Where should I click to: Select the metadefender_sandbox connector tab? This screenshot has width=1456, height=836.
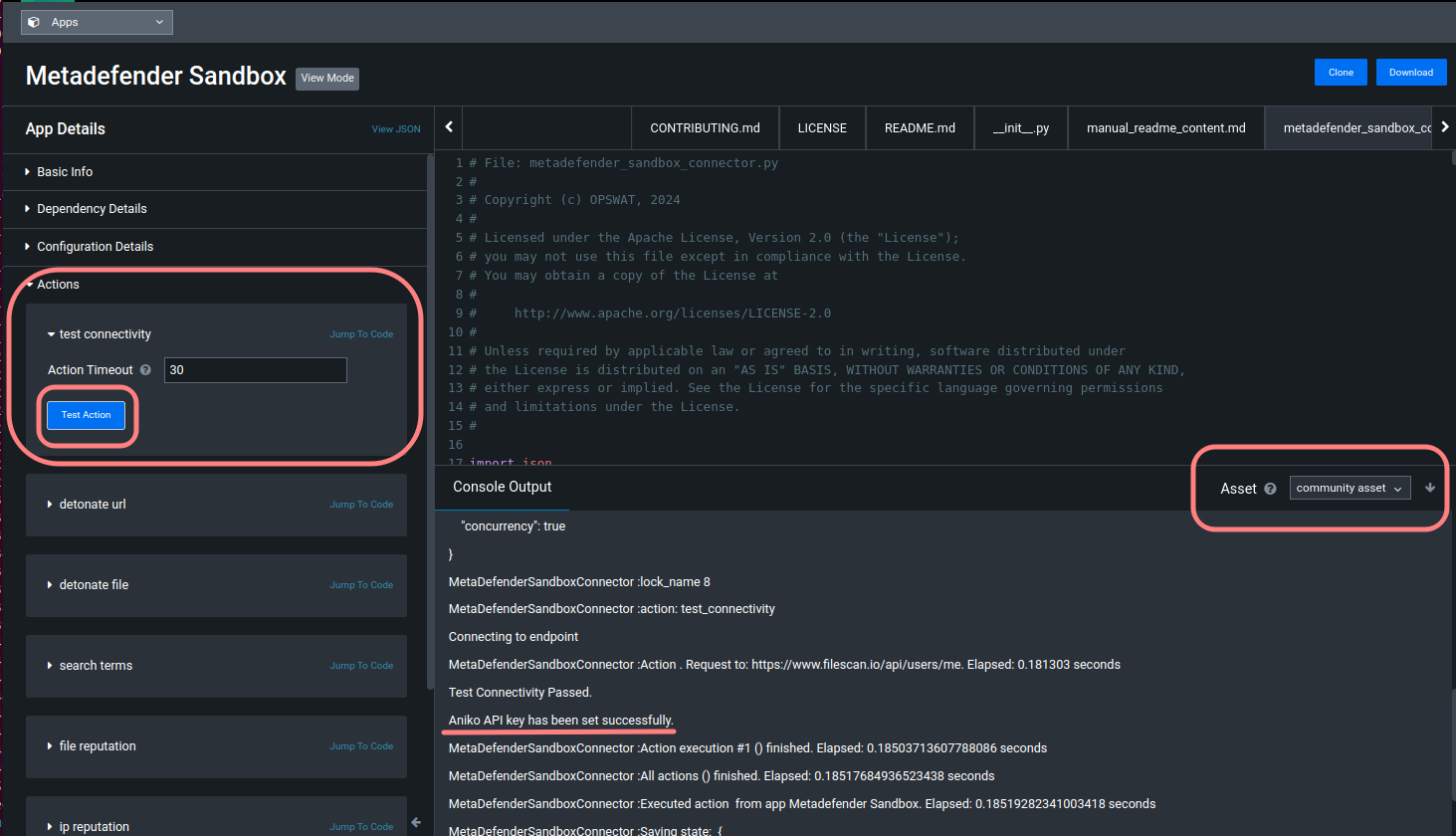(1349, 128)
